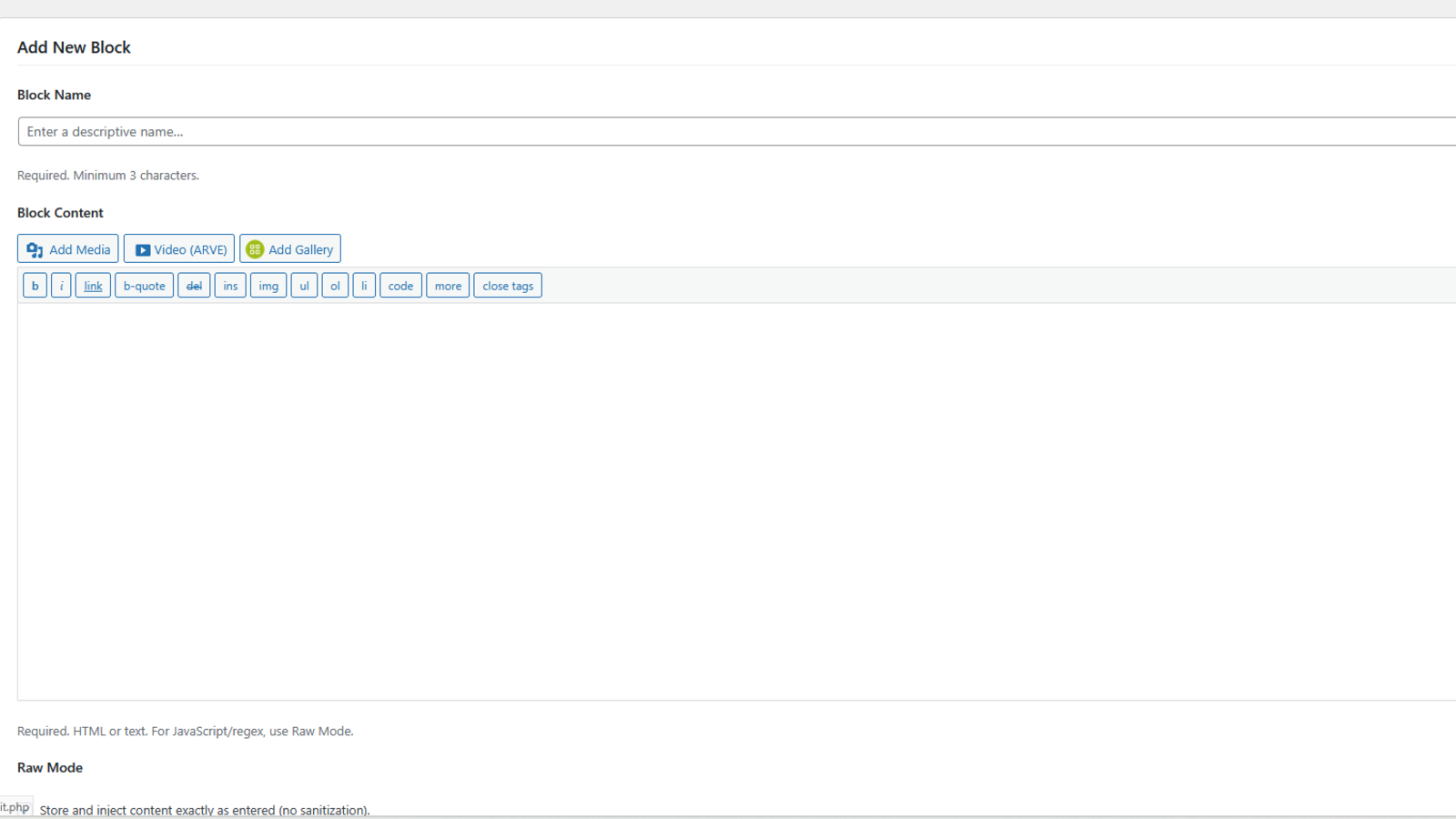The width and height of the screenshot is (1456, 819).
Task: Insert code tag with code button
Action: coord(400,286)
